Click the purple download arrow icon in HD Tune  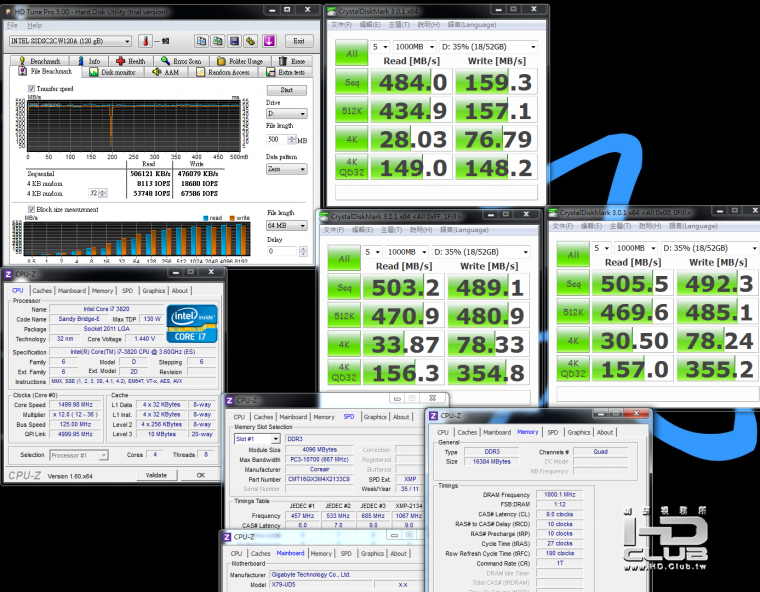tap(269, 41)
